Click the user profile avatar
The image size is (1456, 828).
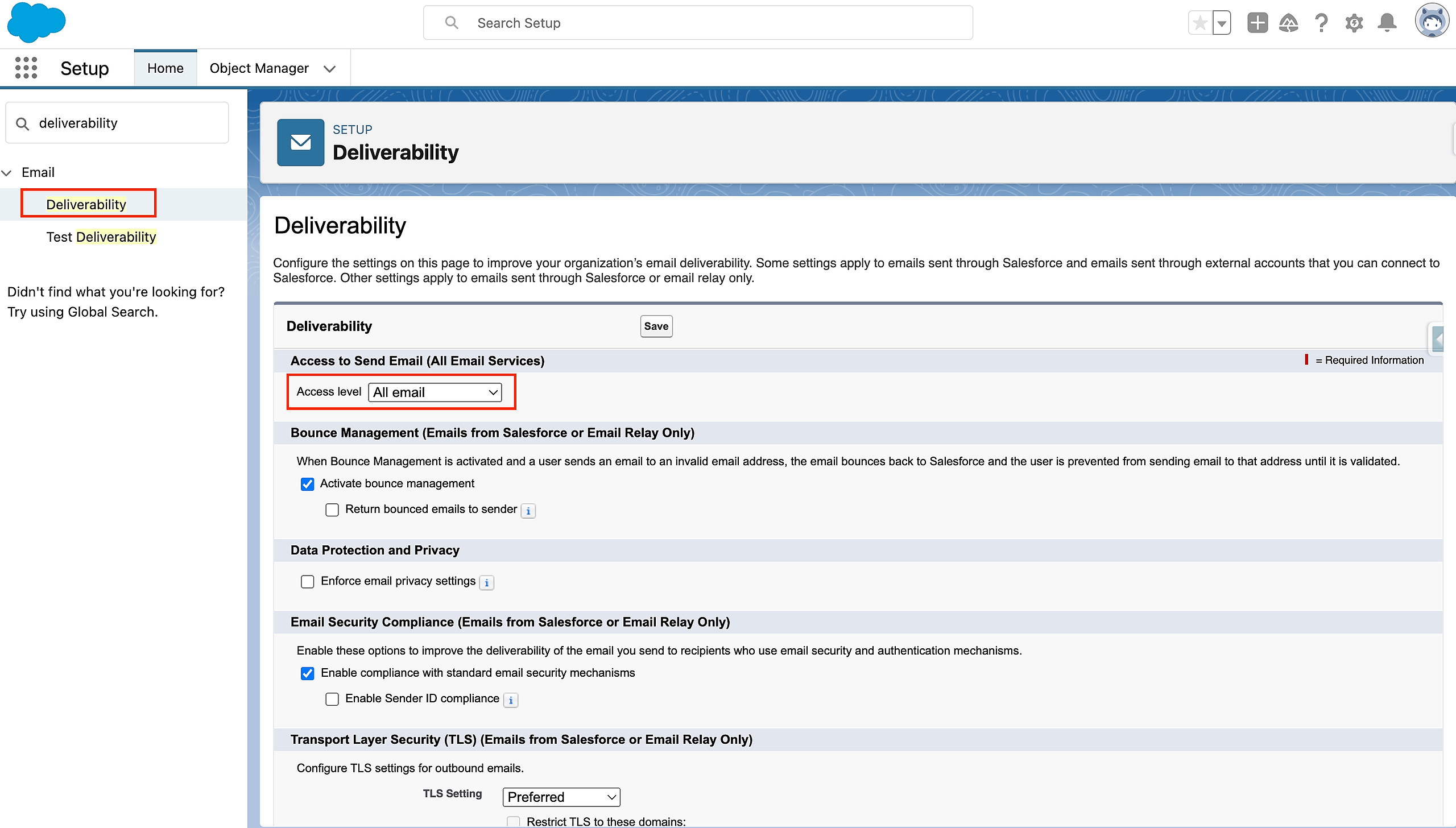coord(1431,22)
